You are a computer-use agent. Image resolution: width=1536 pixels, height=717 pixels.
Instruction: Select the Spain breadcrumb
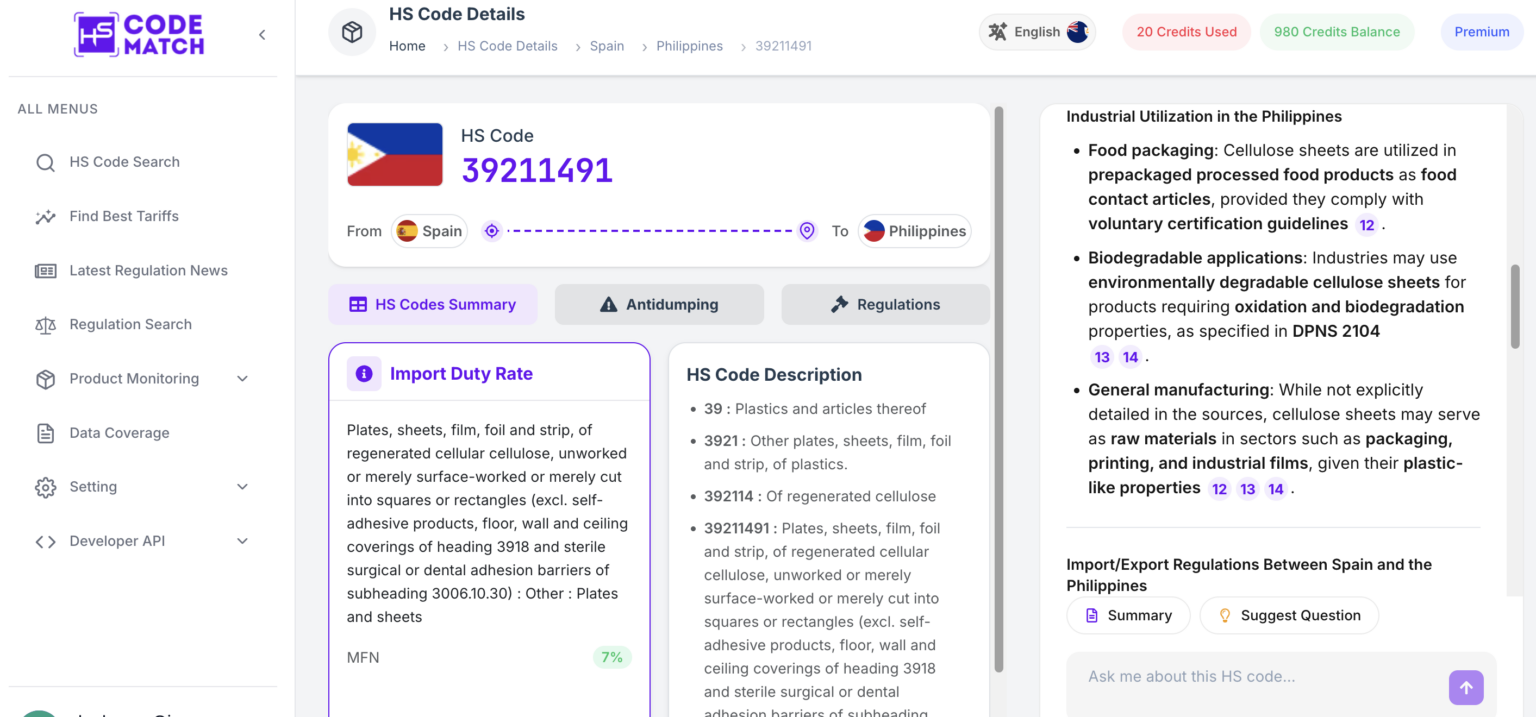(607, 46)
